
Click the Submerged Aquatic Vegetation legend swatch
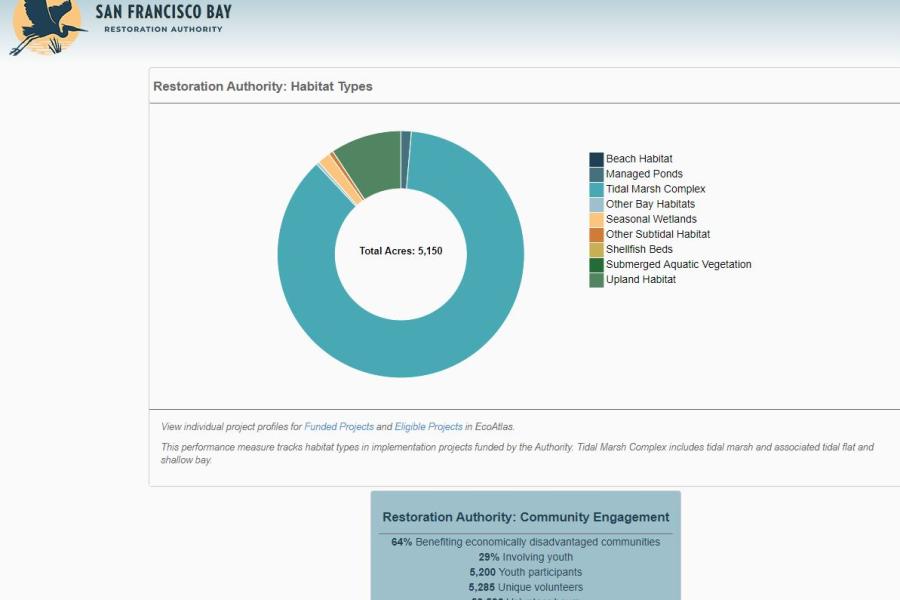596,265
